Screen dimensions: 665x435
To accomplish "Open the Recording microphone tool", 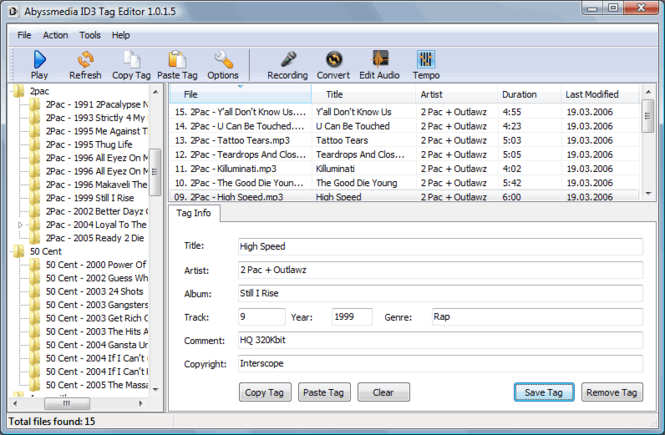I will tap(287, 65).
